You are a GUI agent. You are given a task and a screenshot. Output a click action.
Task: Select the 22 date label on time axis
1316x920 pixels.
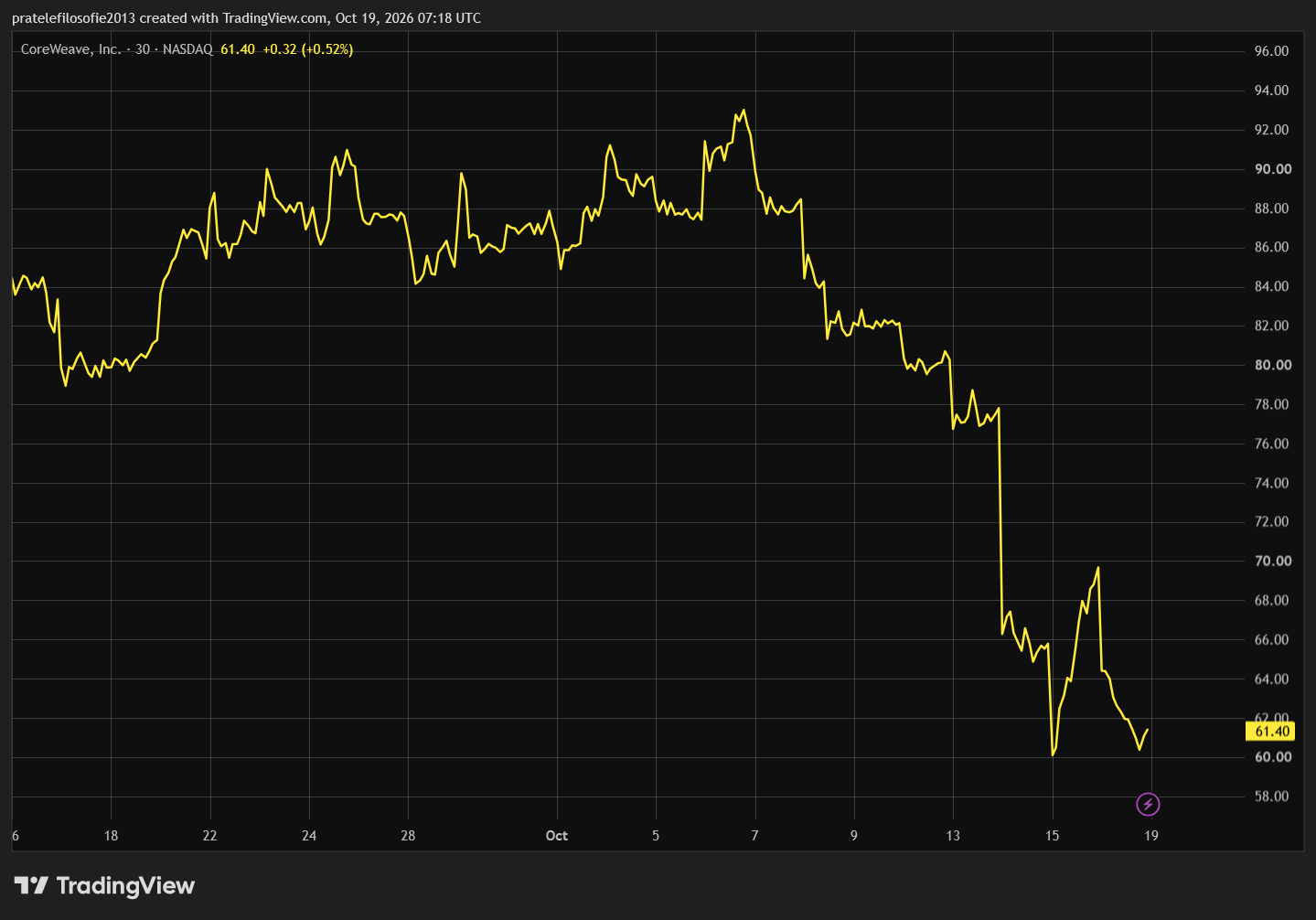(x=209, y=836)
